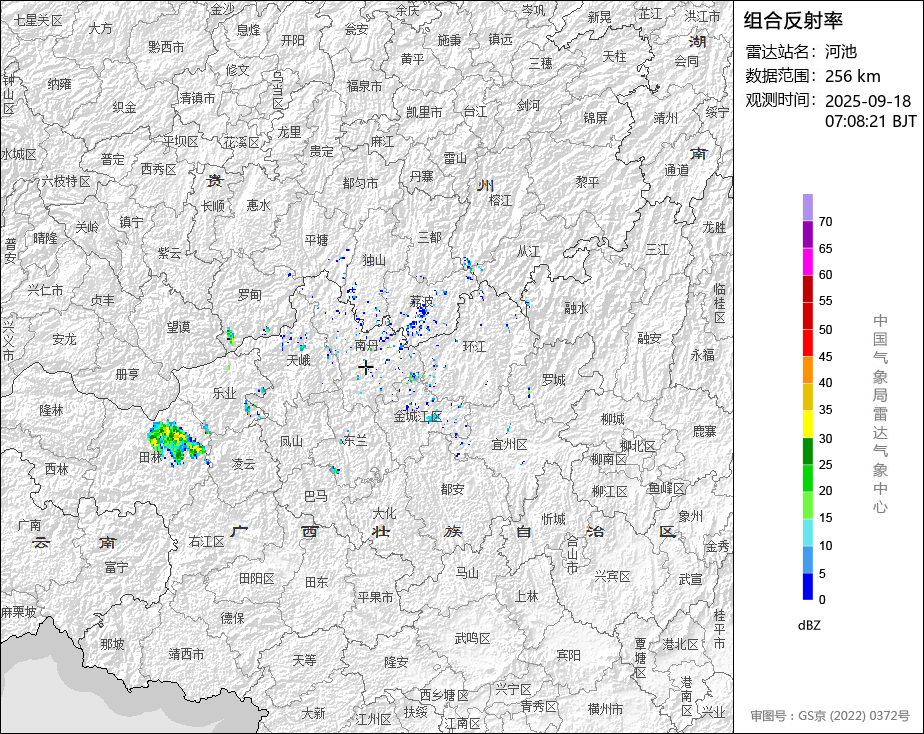Click the 东兰 map label
Screen dimensions: 924x734
355,440
